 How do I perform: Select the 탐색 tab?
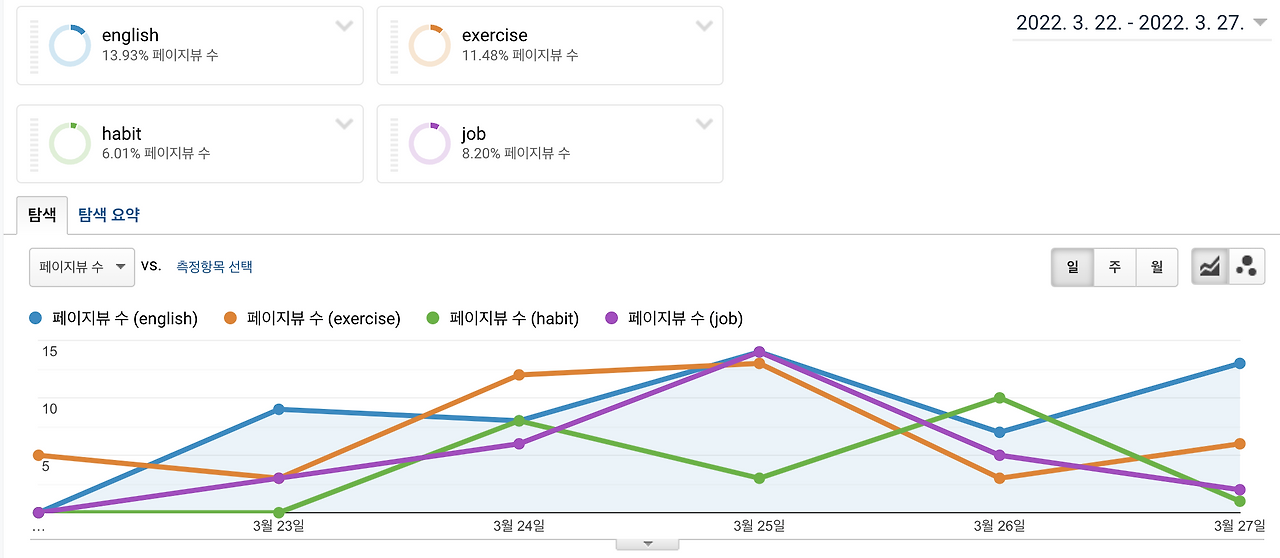(42, 214)
